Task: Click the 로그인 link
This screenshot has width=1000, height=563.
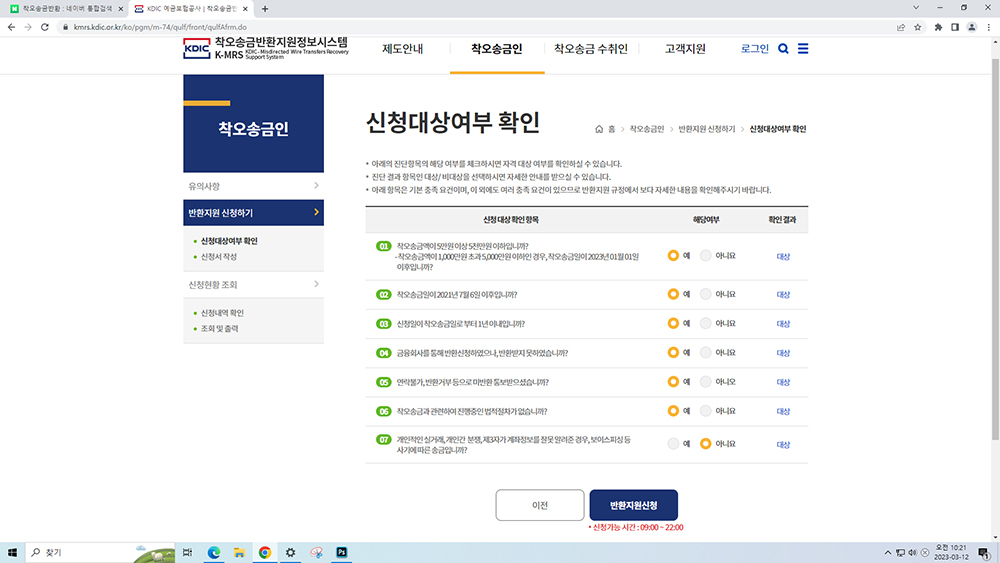Action: [x=755, y=48]
